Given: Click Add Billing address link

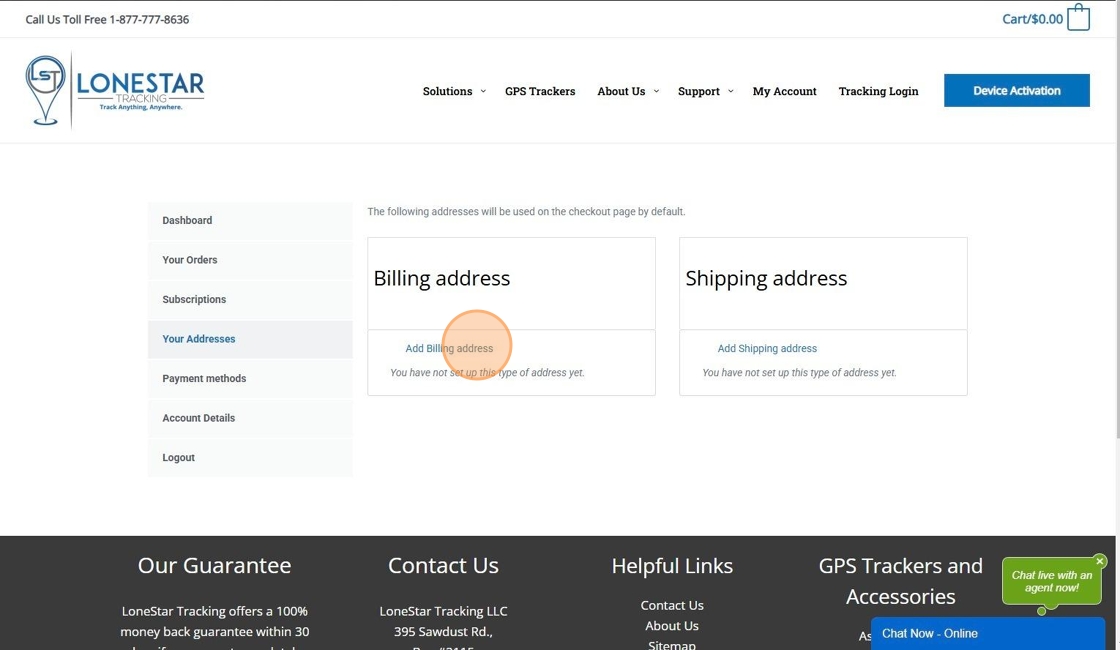Looking at the screenshot, I should point(449,349).
